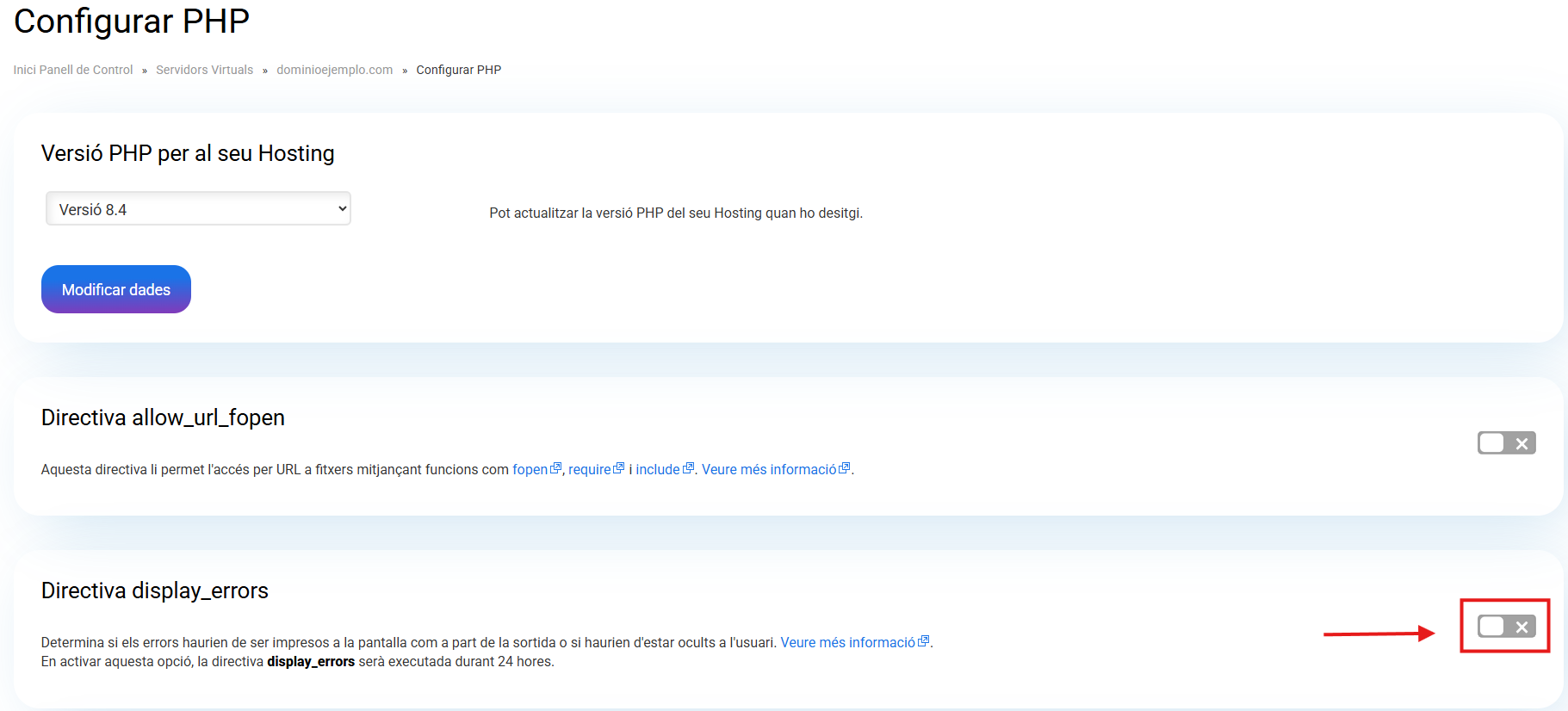Click the external-link icon next to fopen

coord(555,468)
